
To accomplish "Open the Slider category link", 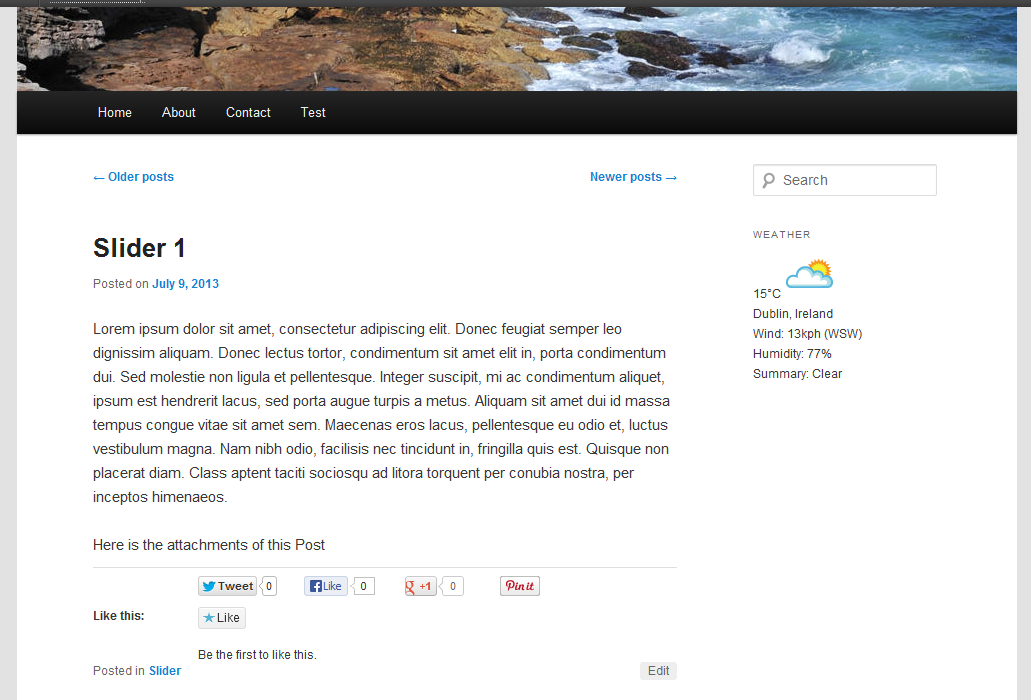I will (165, 671).
